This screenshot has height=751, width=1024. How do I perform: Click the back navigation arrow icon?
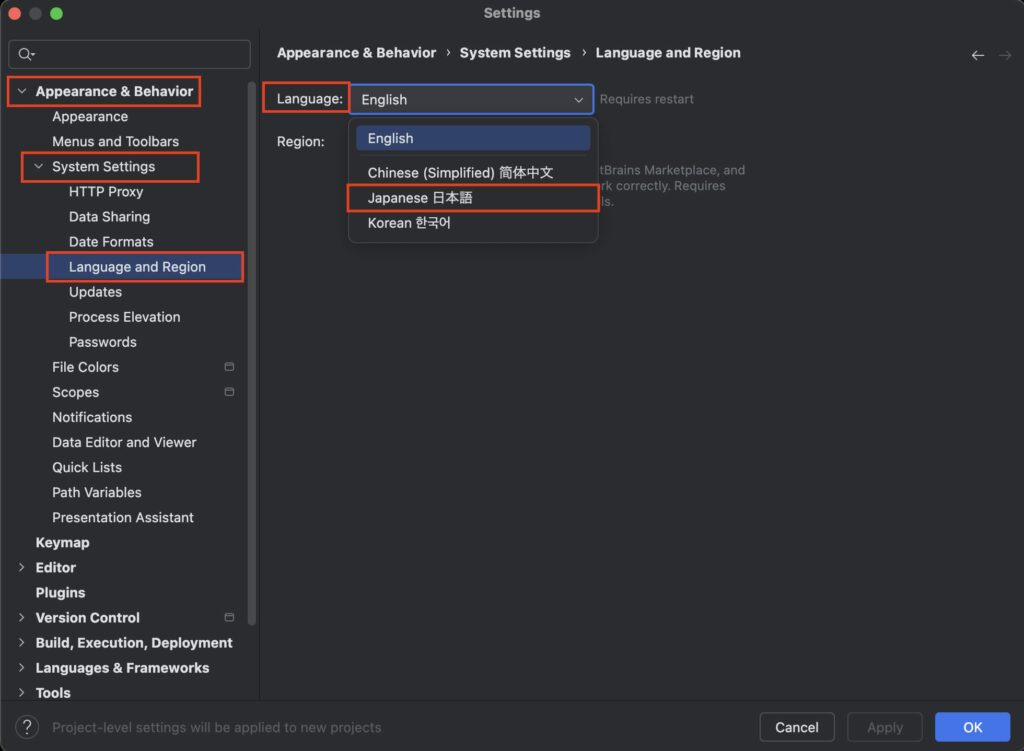point(977,56)
